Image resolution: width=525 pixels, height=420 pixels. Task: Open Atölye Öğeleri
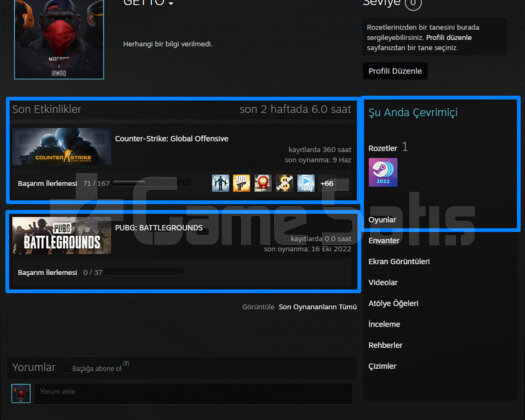(x=393, y=303)
